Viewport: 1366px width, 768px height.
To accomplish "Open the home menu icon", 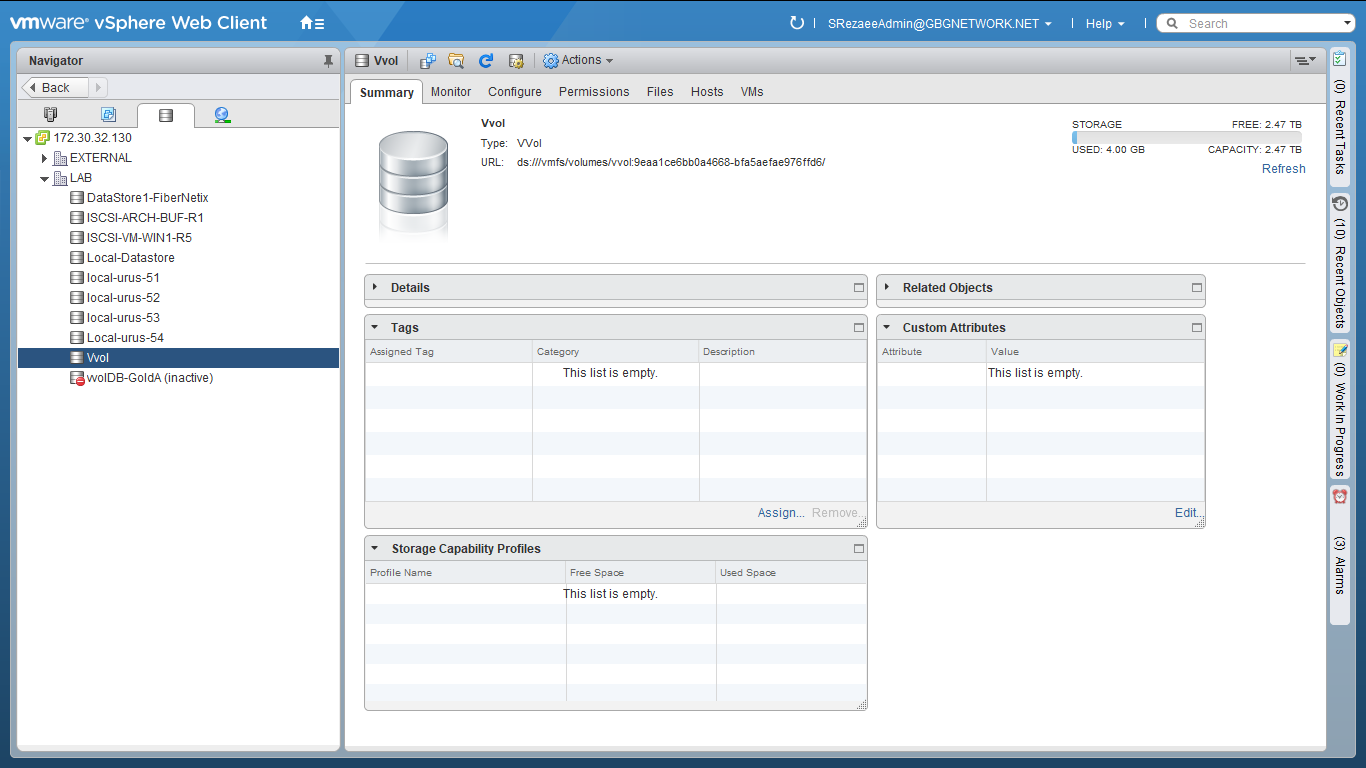I will (311, 23).
